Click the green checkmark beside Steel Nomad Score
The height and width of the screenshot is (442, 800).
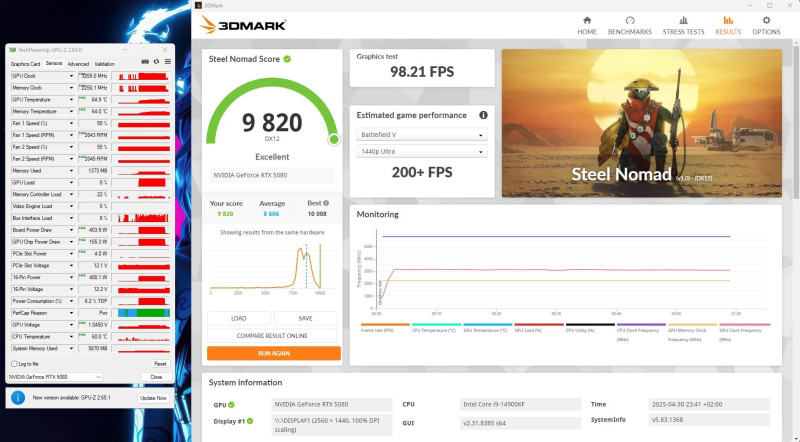point(287,59)
